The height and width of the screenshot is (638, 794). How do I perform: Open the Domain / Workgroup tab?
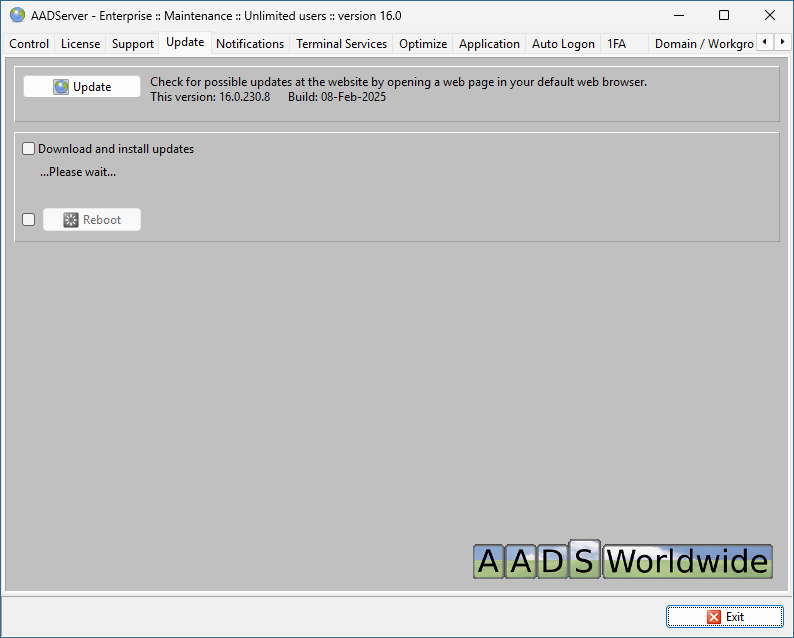[703, 44]
